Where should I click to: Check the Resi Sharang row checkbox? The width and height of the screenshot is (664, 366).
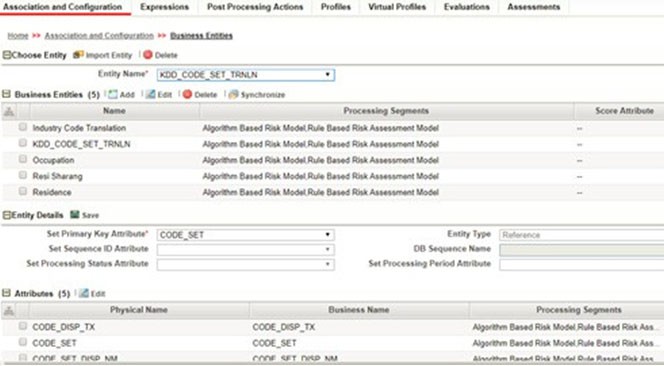coord(23,175)
